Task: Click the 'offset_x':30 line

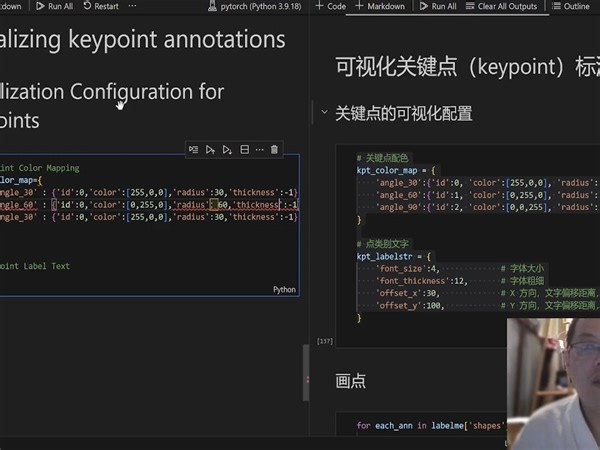Action: click(x=408, y=293)
